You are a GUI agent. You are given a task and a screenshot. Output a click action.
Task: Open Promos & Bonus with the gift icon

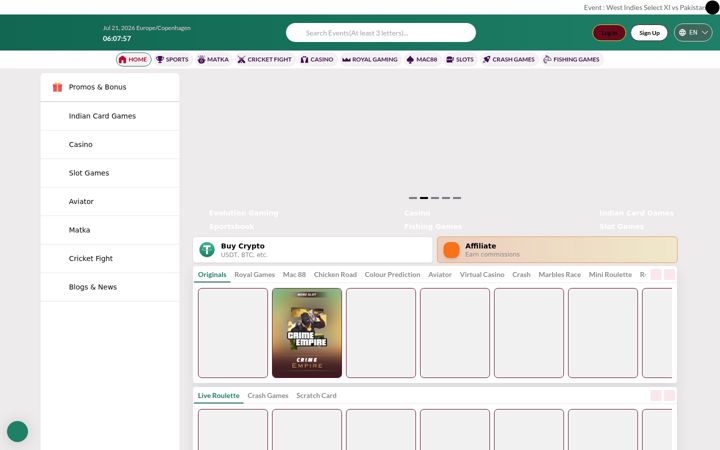pyautogui.click(x=110, y=87)
